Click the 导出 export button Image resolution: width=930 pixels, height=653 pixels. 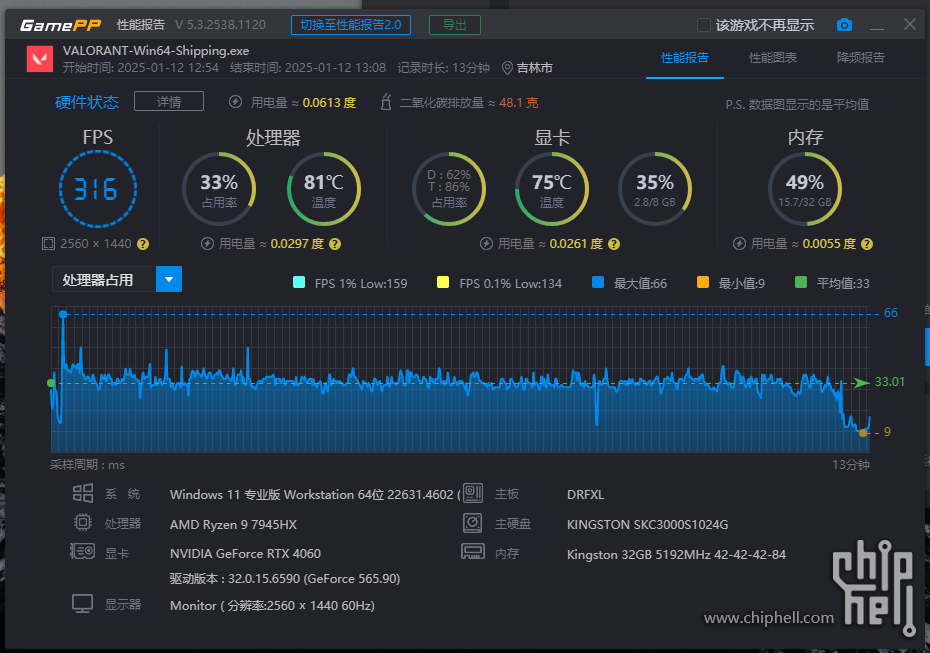pos(454,25)
